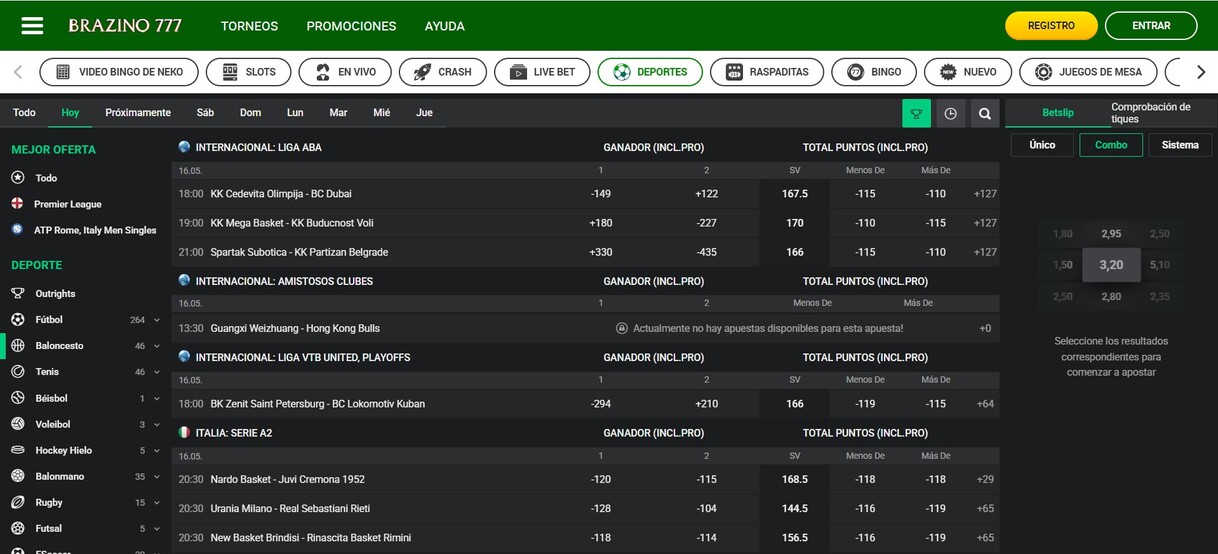This screenshot has height=554, width=1218.
Task: Bet +122 on BC Dubai
Action: [x=706, y=194]
